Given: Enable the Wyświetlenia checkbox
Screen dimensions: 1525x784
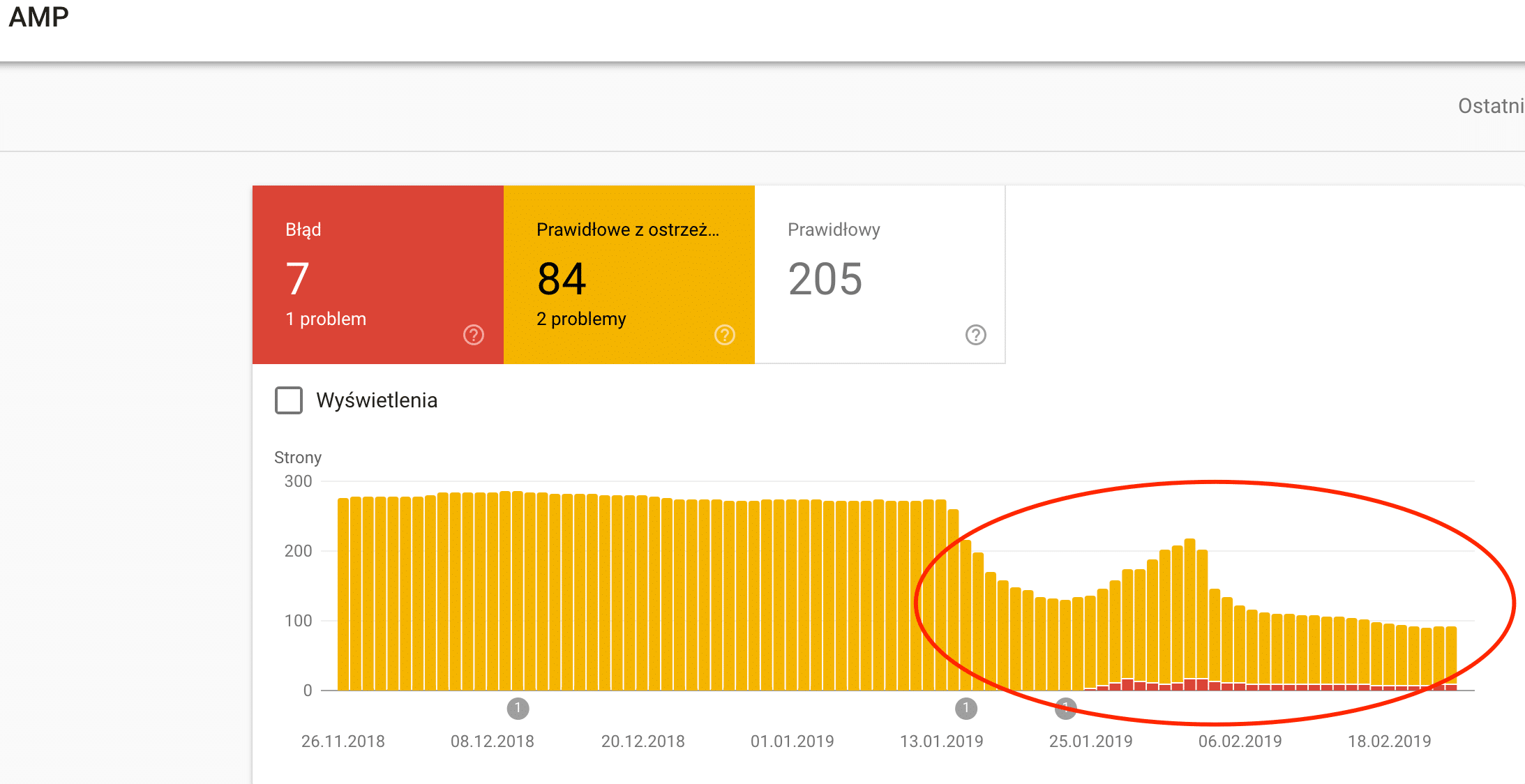Looking at the screenshot, I should pos(289,400).
